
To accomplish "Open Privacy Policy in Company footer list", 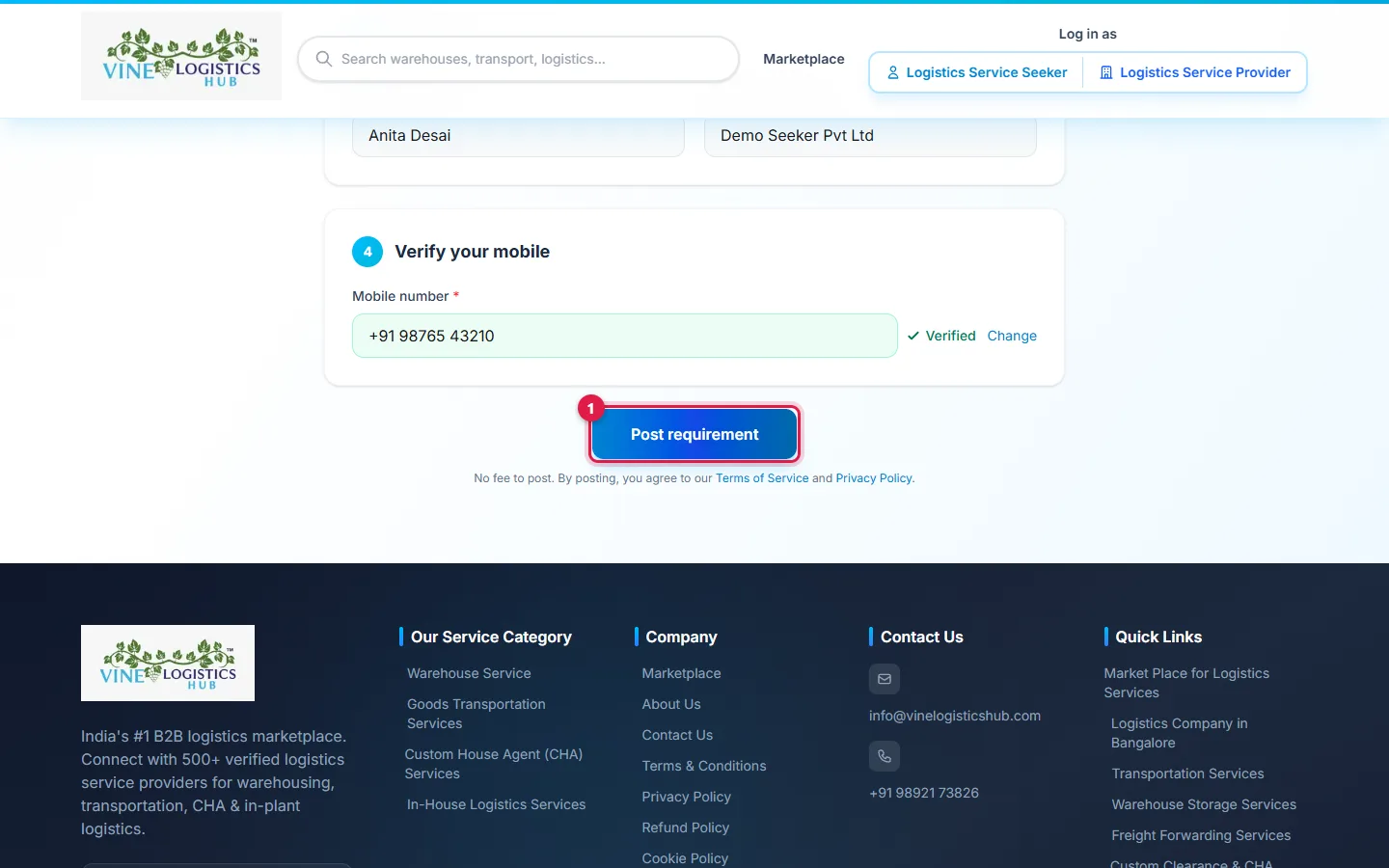I will coord(687,797).
